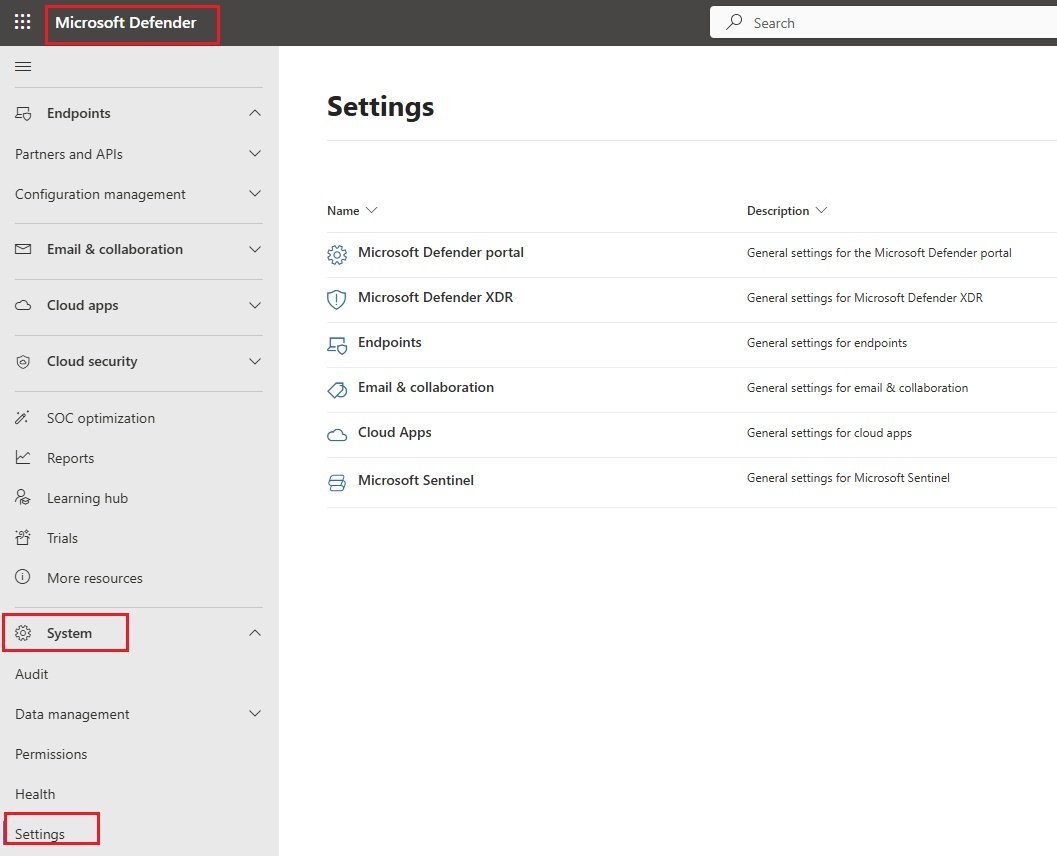Expand the Partners and APIs chevron
The width and height of the screenshot is (1057, 856).
click(255, 154)
